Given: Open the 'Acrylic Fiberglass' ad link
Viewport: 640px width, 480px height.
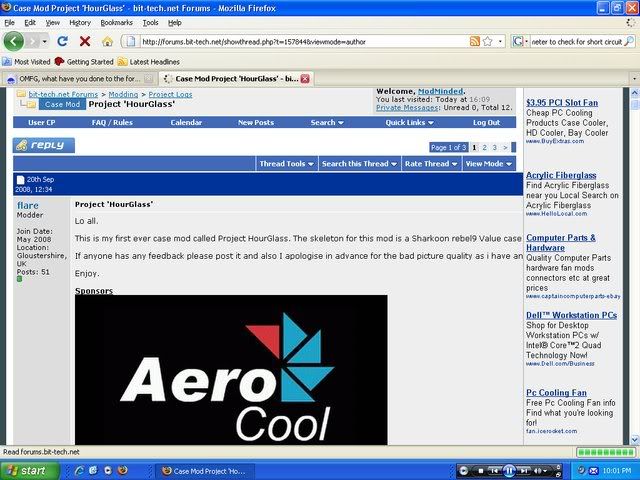Looking at the screenshot, I should [x=561, y=175].
